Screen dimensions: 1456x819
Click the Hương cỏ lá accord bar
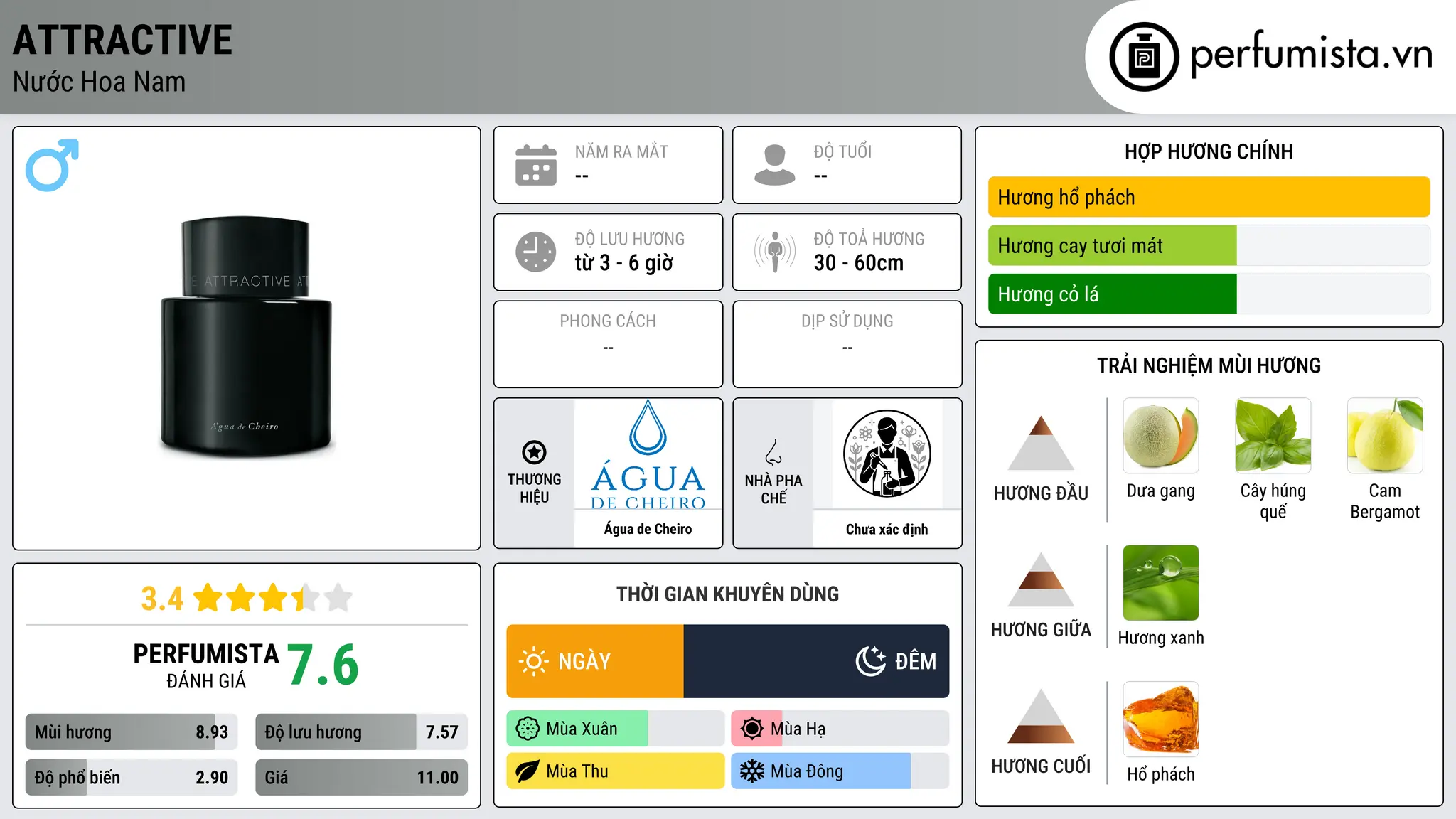tap(1209, 294)
